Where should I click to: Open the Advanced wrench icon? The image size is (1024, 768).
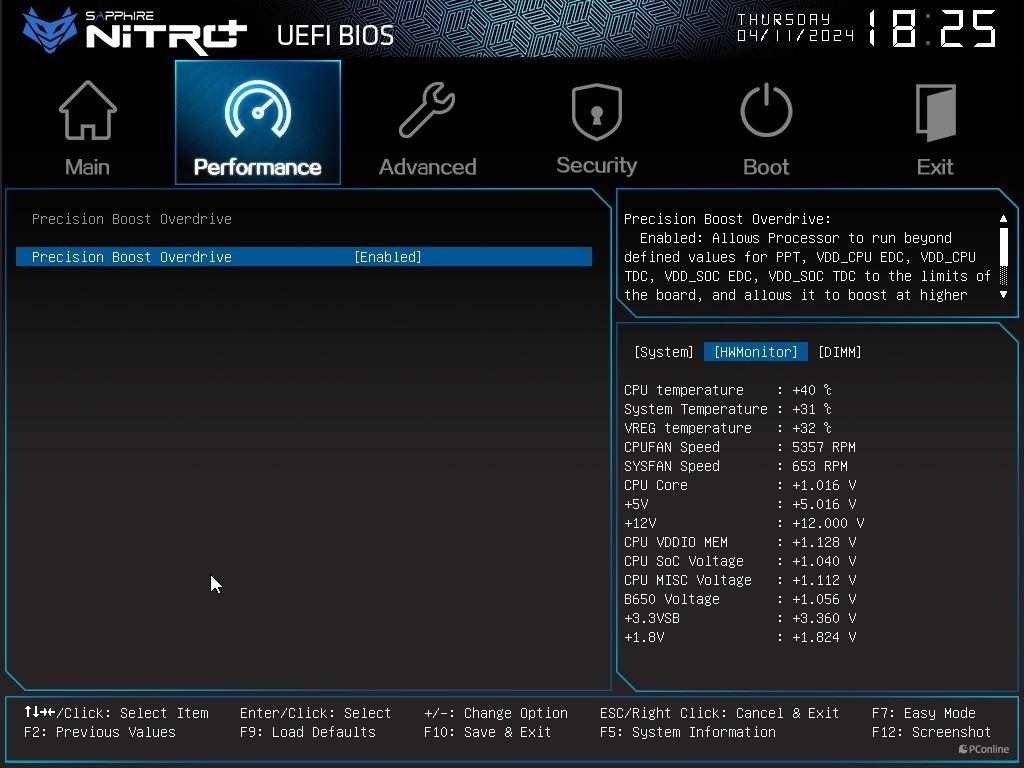427,110
